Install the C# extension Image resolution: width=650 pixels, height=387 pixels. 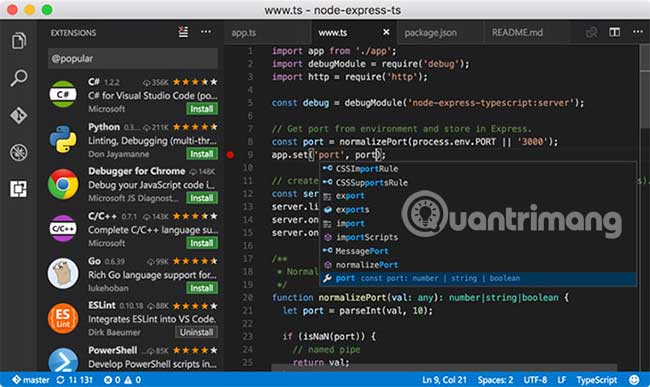pos(202,109)
